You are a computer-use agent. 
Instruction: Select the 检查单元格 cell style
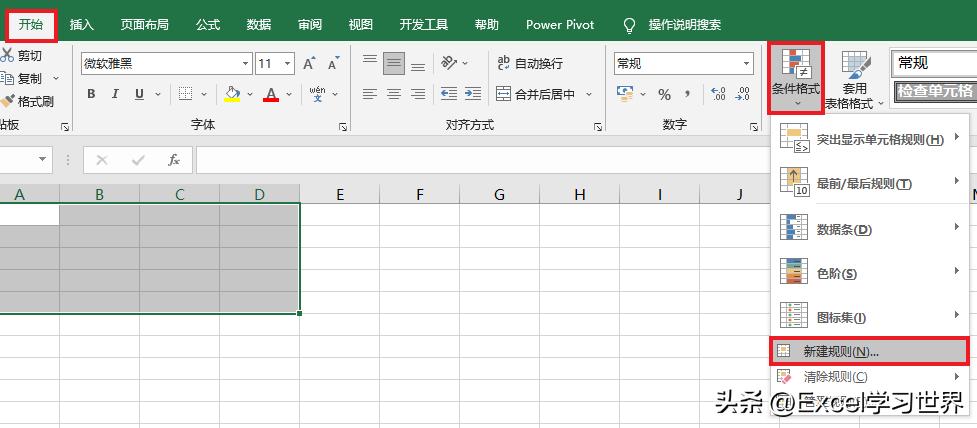(x=935, y=92)
